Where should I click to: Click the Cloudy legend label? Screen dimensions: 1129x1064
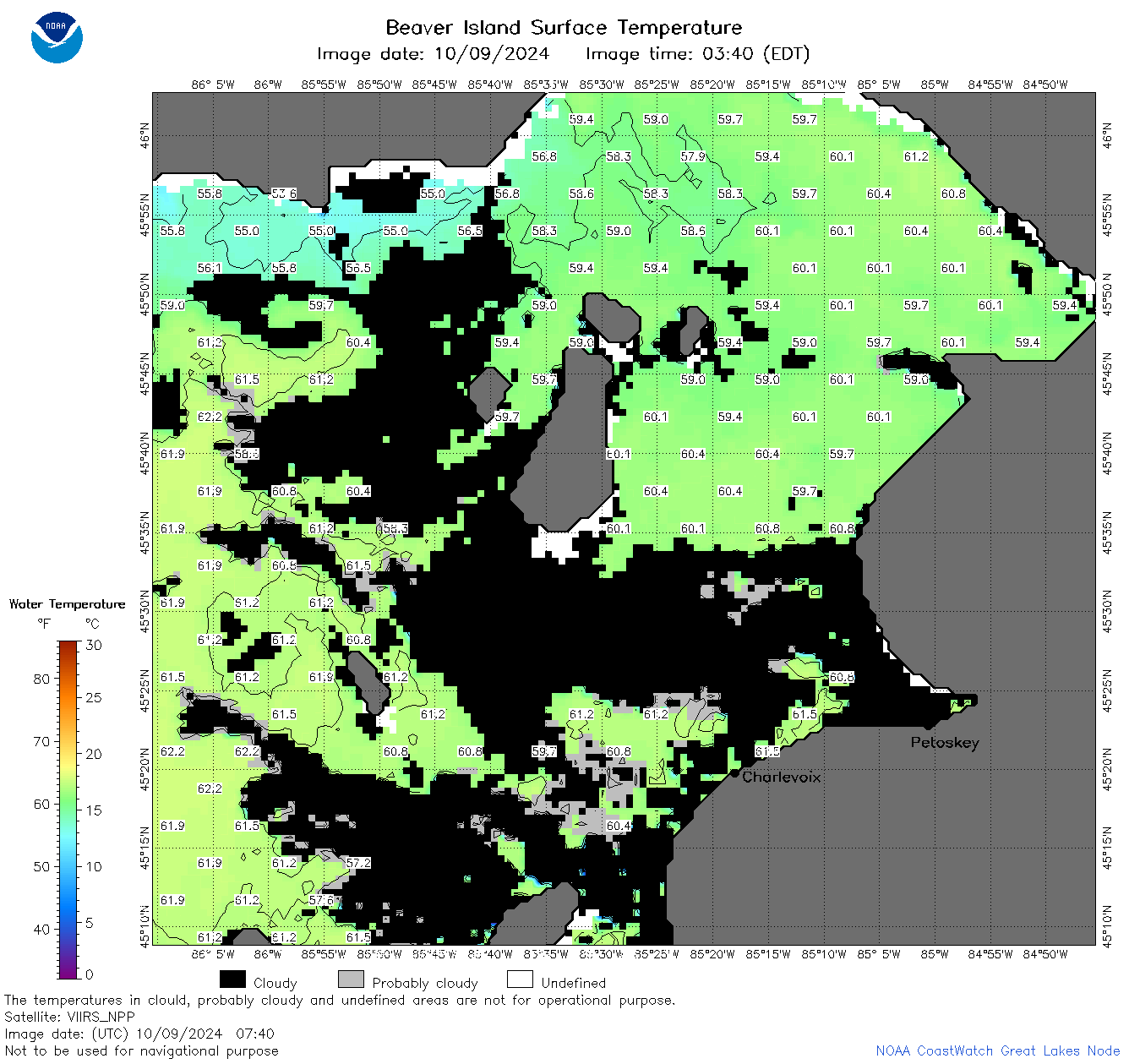(x=275, y=983)
